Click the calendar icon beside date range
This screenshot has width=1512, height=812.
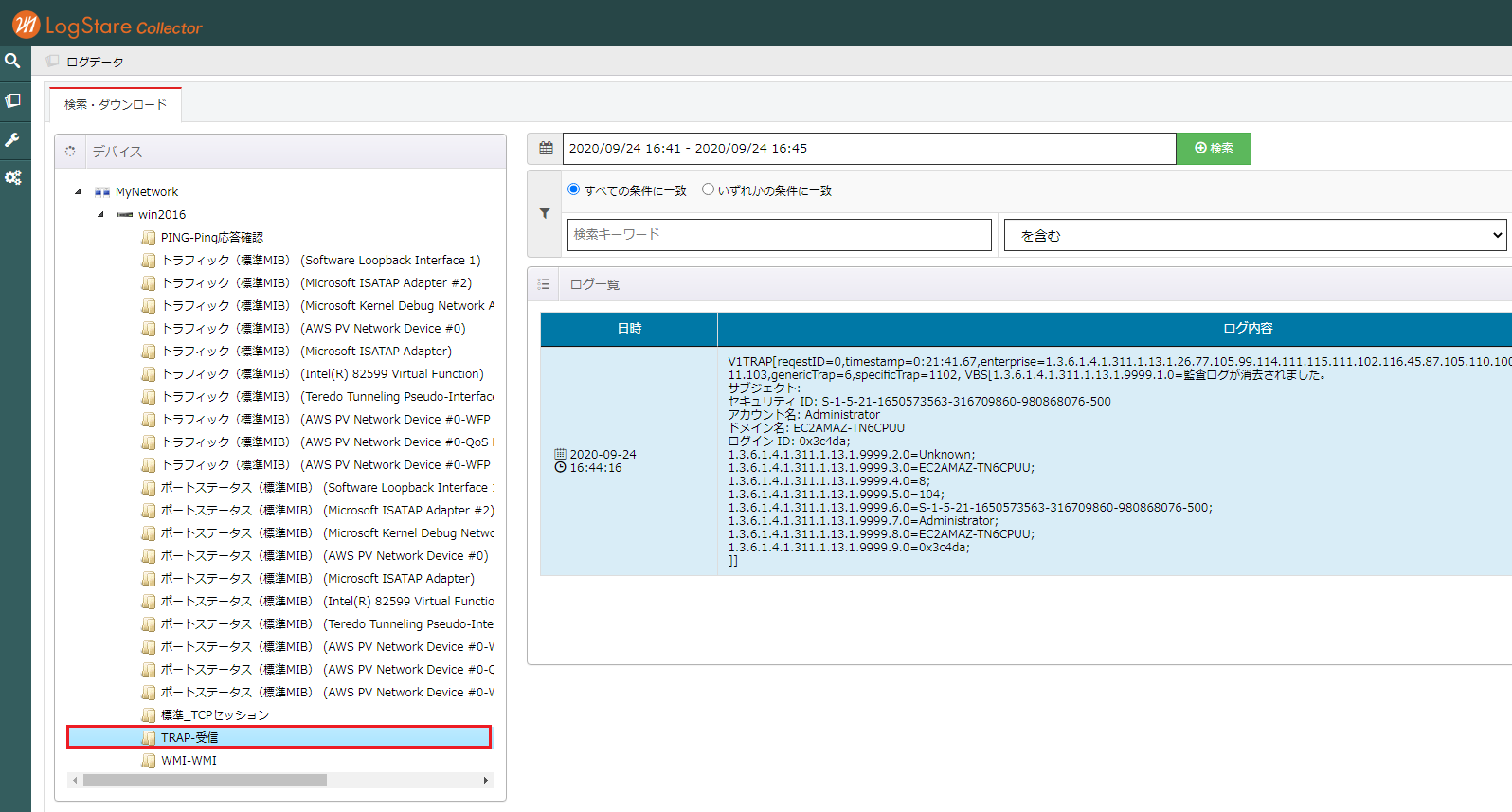pos(546,148)
